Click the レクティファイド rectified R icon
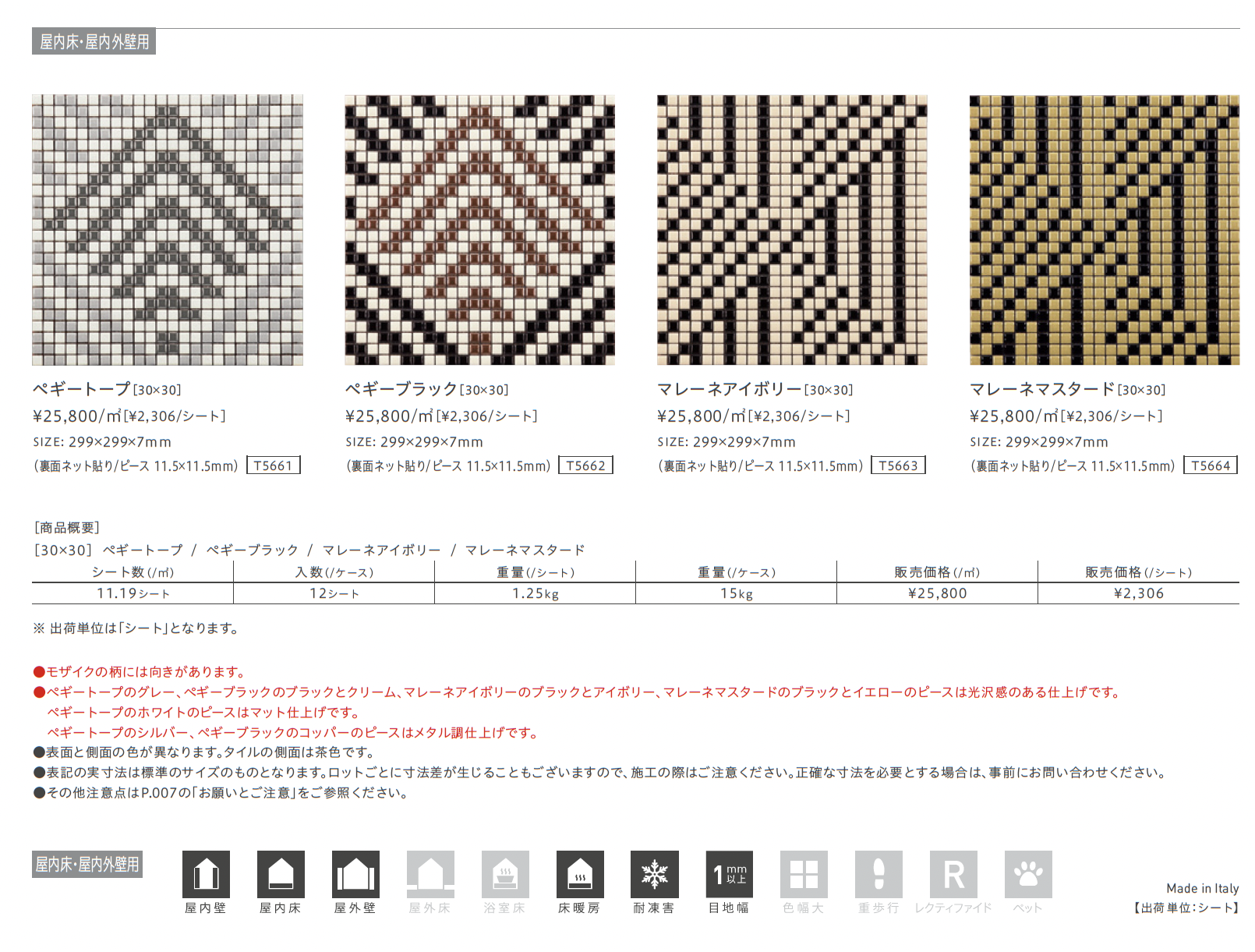The height and width of the screenshot is (952, 1255). (953, 874)
